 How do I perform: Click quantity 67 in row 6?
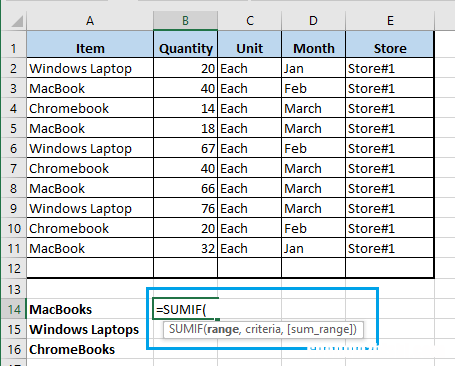click(x=185, y=148)
